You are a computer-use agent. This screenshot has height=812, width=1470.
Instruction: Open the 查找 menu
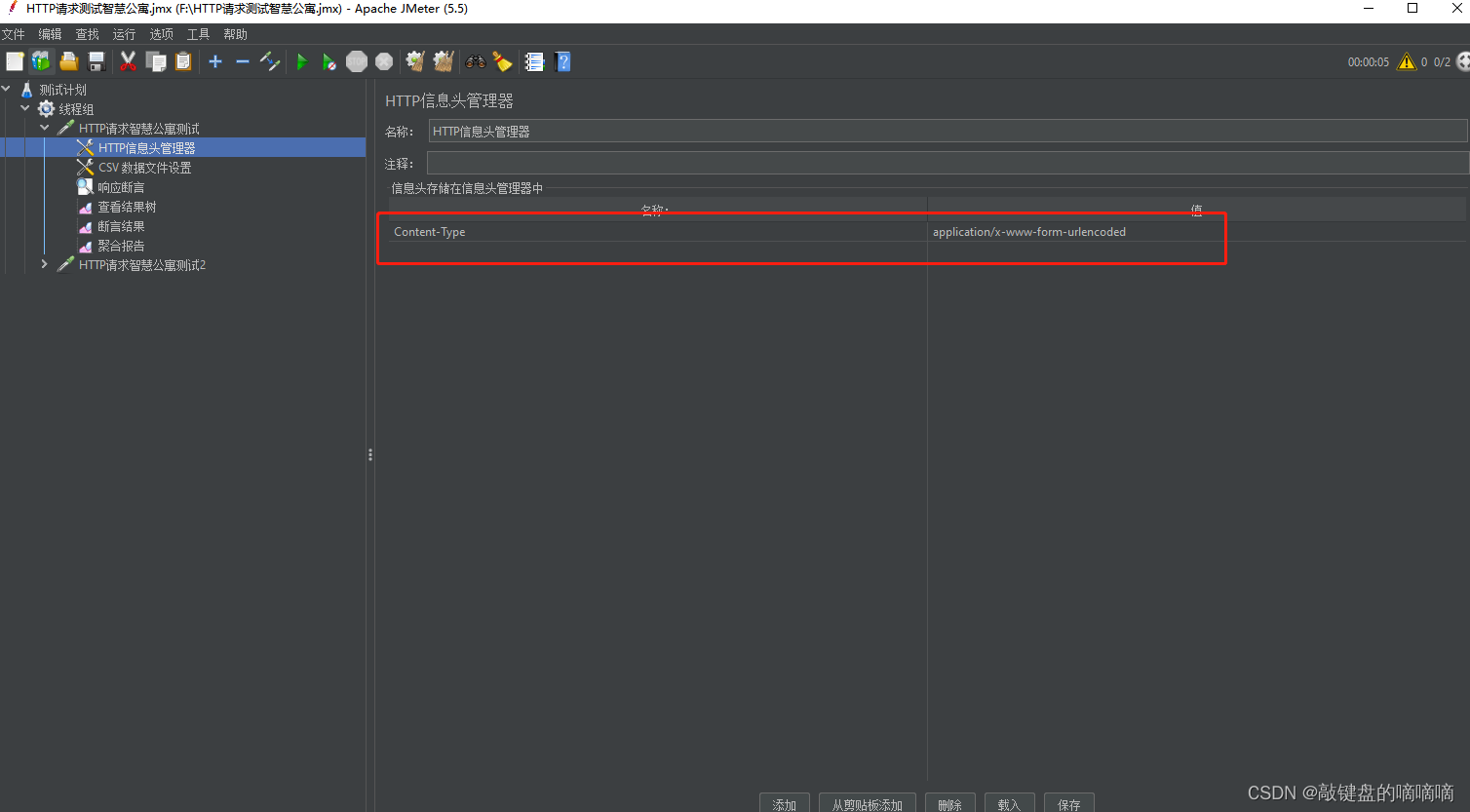[87, 34]
